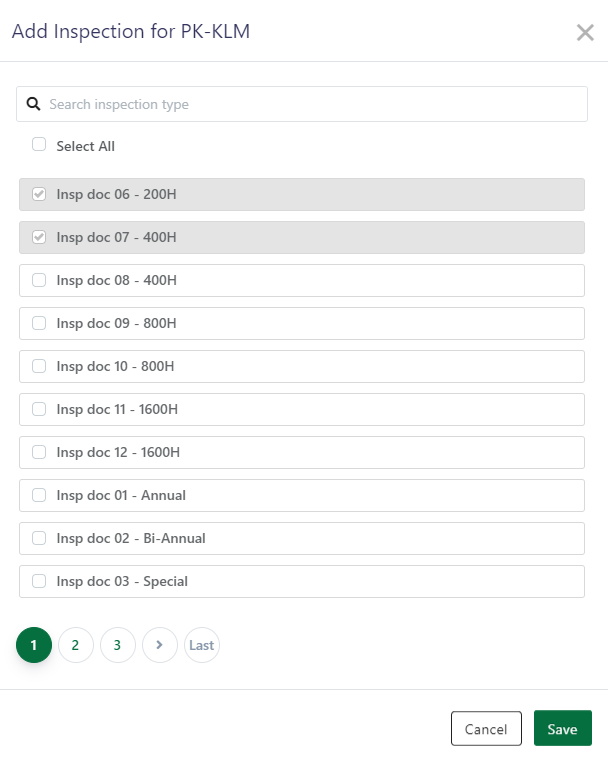Close the Add Inspection dialog
Image resolution: width=608 pixels, height=760 pixels.
585,32
